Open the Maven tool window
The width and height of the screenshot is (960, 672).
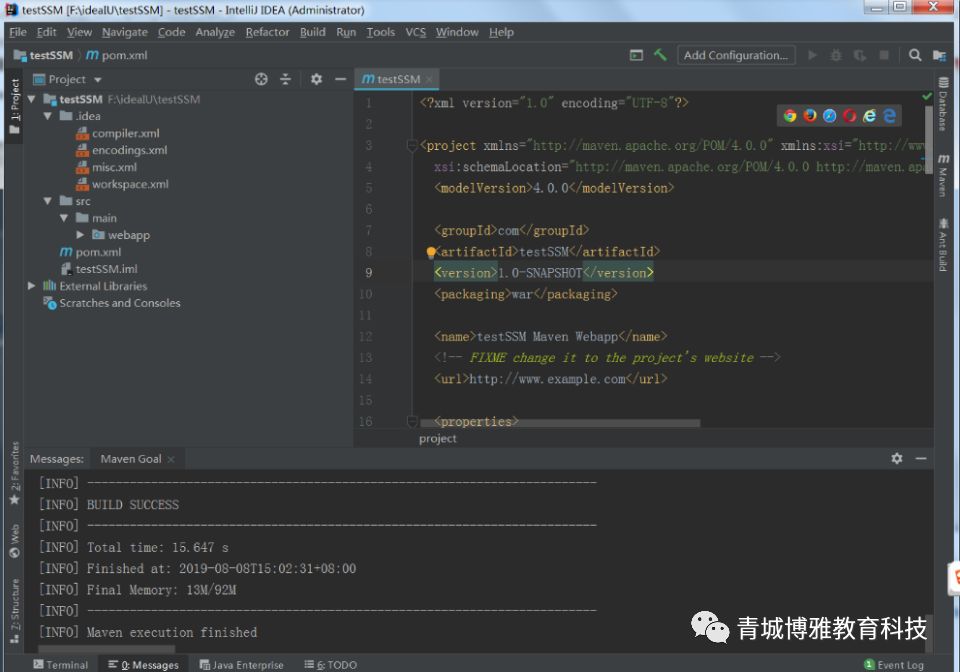point(943,175)
